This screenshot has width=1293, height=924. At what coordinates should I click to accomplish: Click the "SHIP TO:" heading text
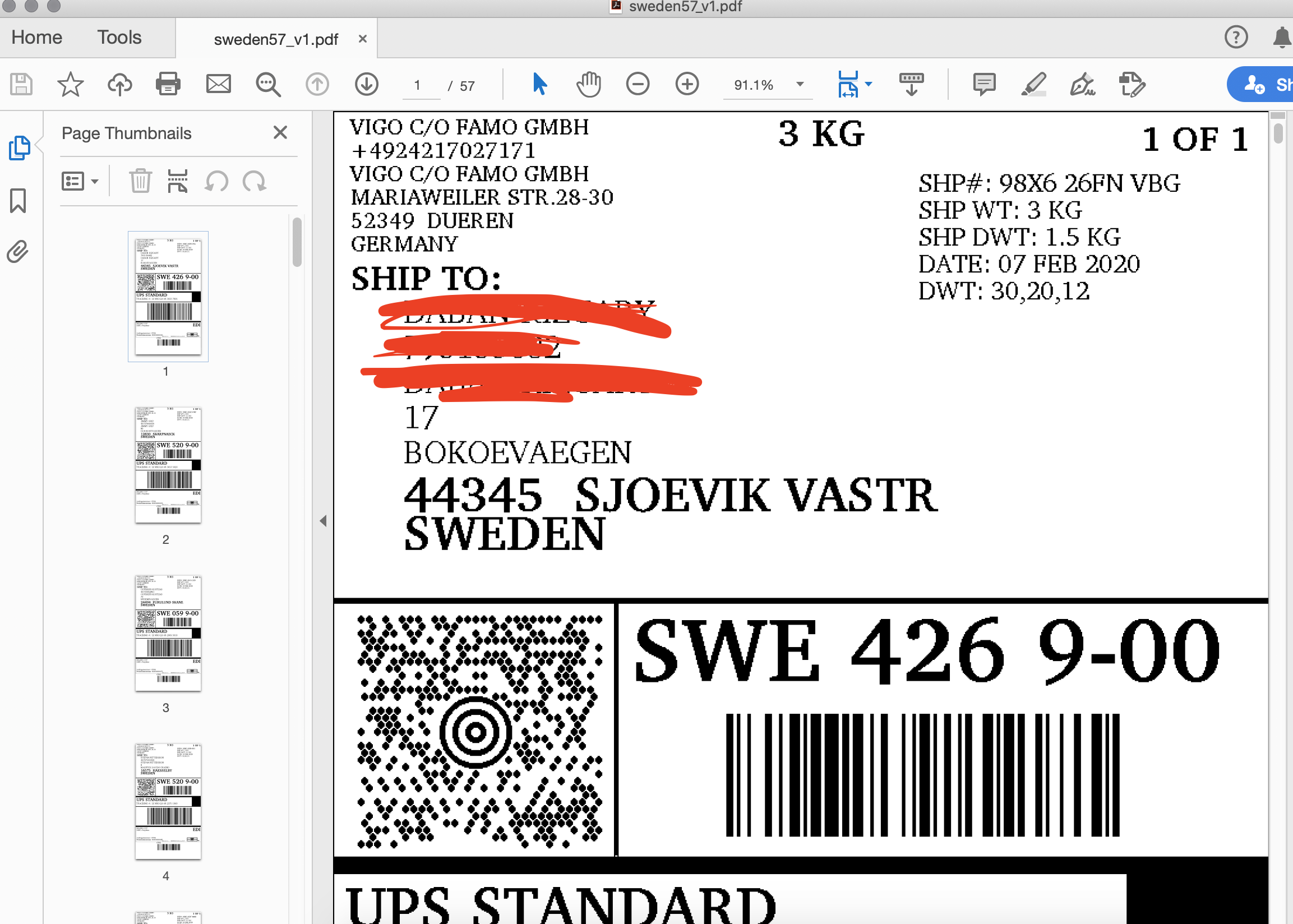click(x=426, y=278)
